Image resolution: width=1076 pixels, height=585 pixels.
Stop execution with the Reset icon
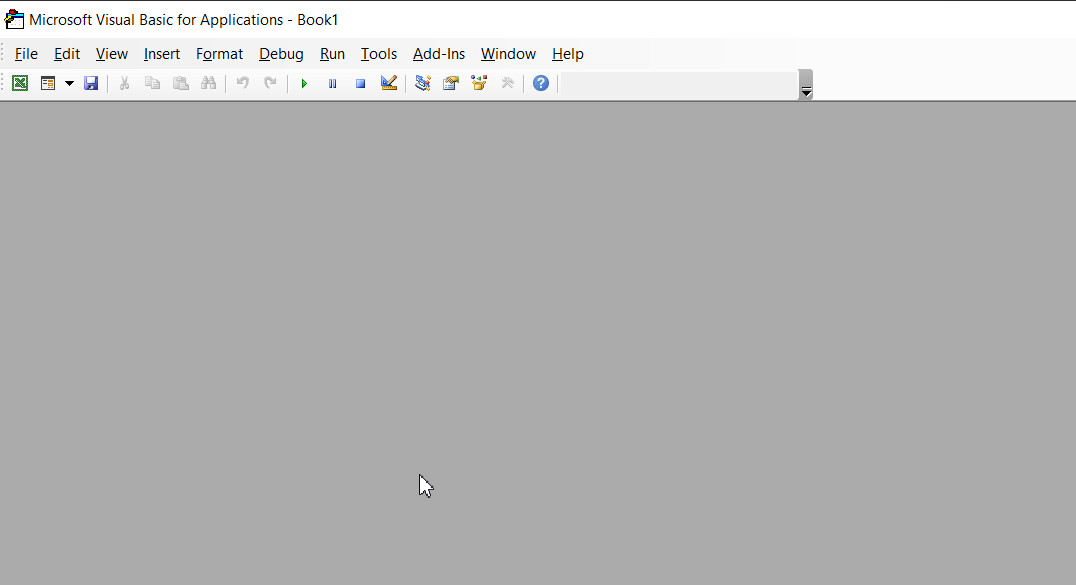[x=360, y=83]
